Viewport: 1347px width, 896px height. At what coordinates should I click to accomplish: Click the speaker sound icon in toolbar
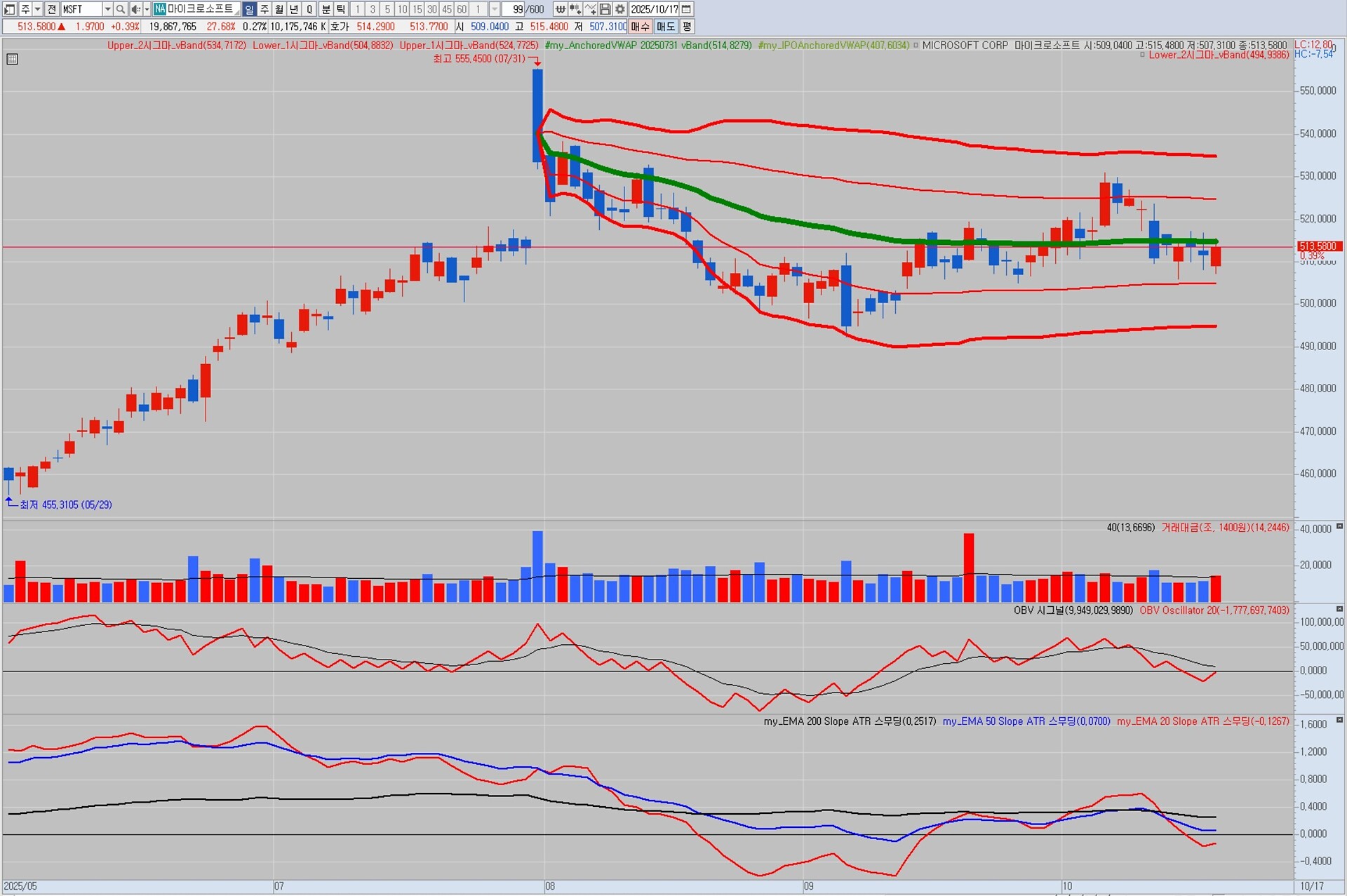pyautogui.click(x=135, y=9)
